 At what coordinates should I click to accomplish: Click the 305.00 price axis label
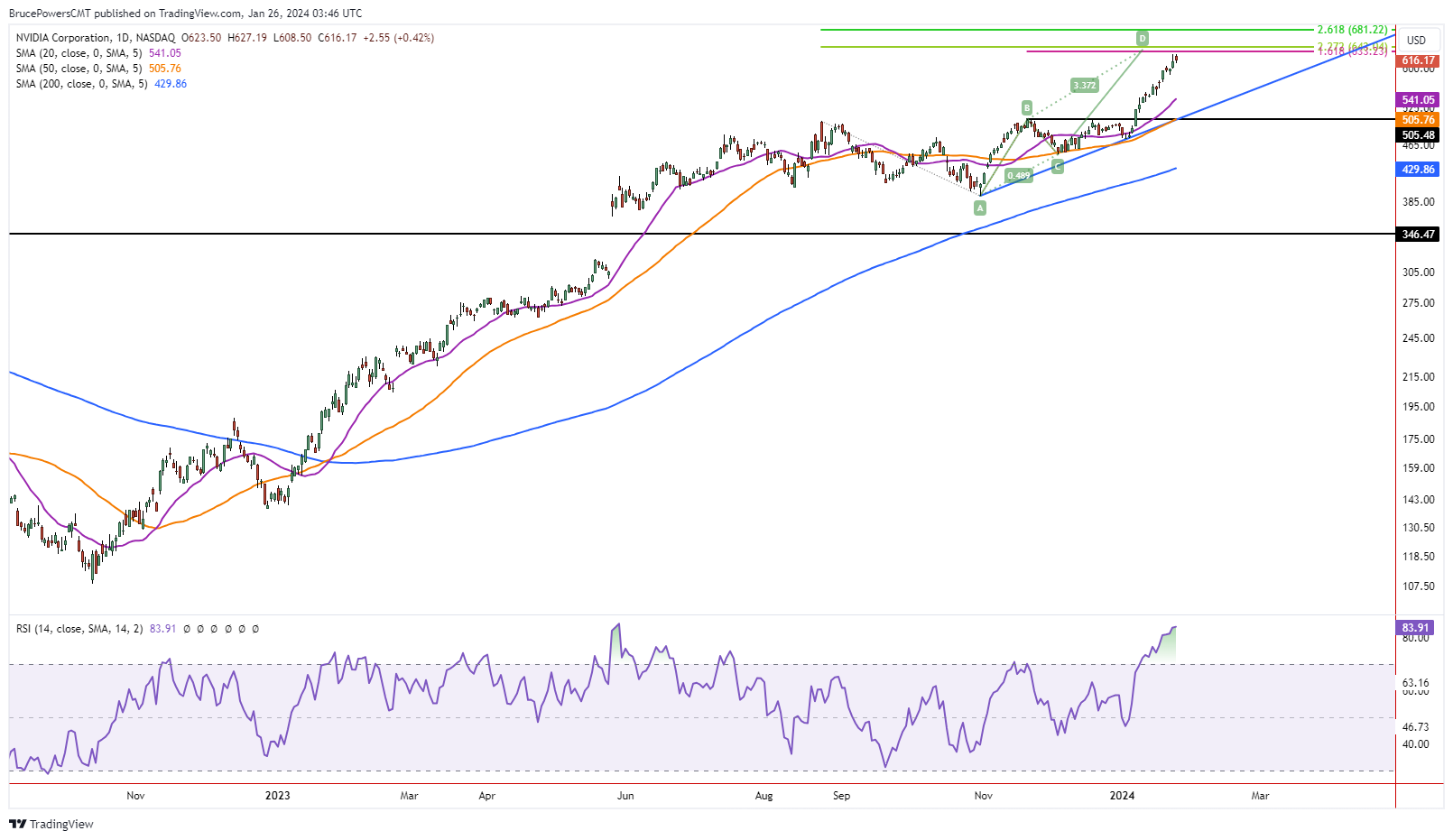(1419, 272)
